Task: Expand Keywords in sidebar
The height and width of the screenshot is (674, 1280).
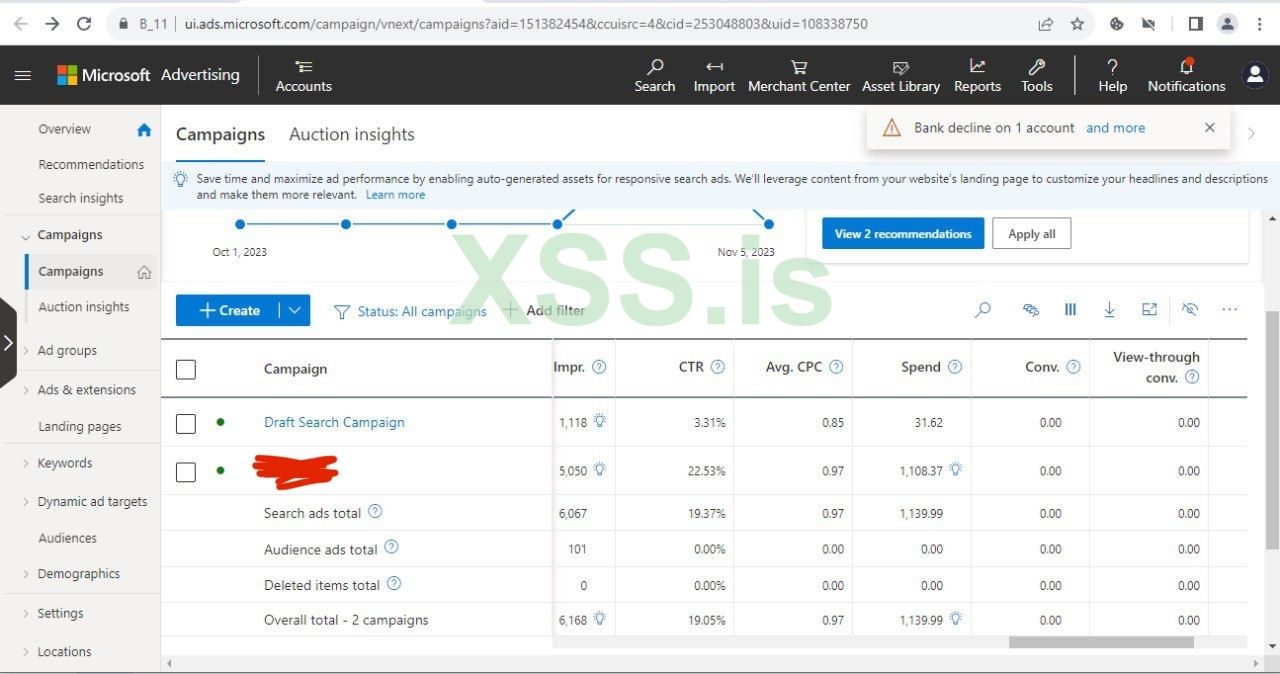Action: tap(26, 464)
